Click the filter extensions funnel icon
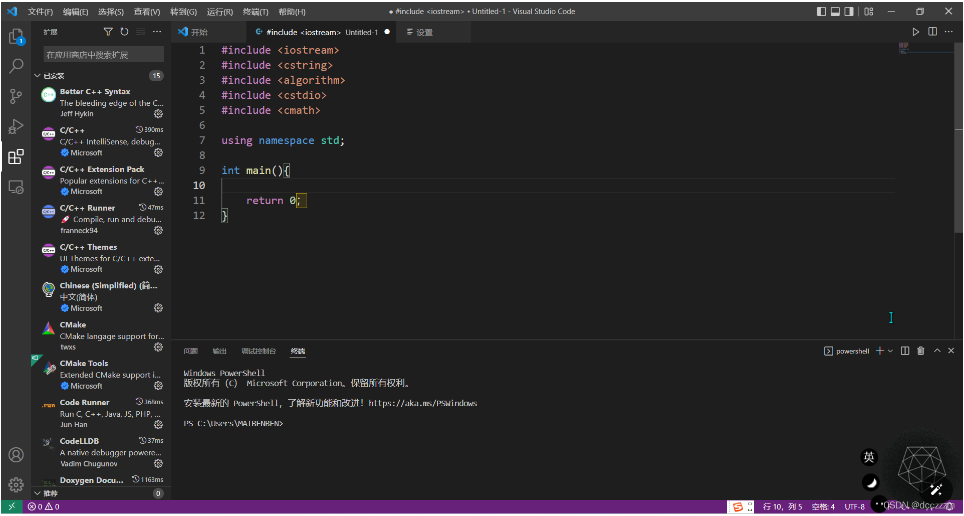Screen dimensions: 964x516 [108, 31]
